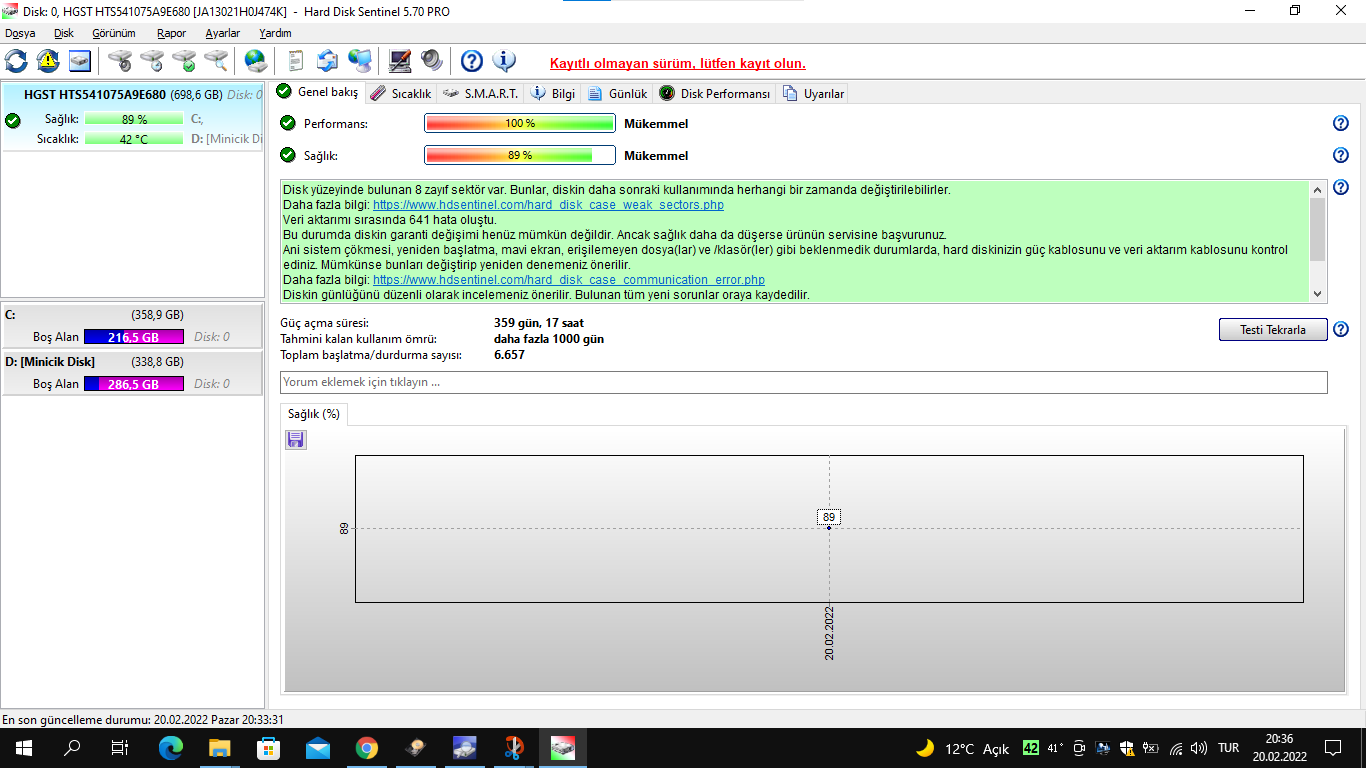Click the Performans 100 % progress bar
The width and height of the screenshot is (1366, 768).
(x=520, y=124)
